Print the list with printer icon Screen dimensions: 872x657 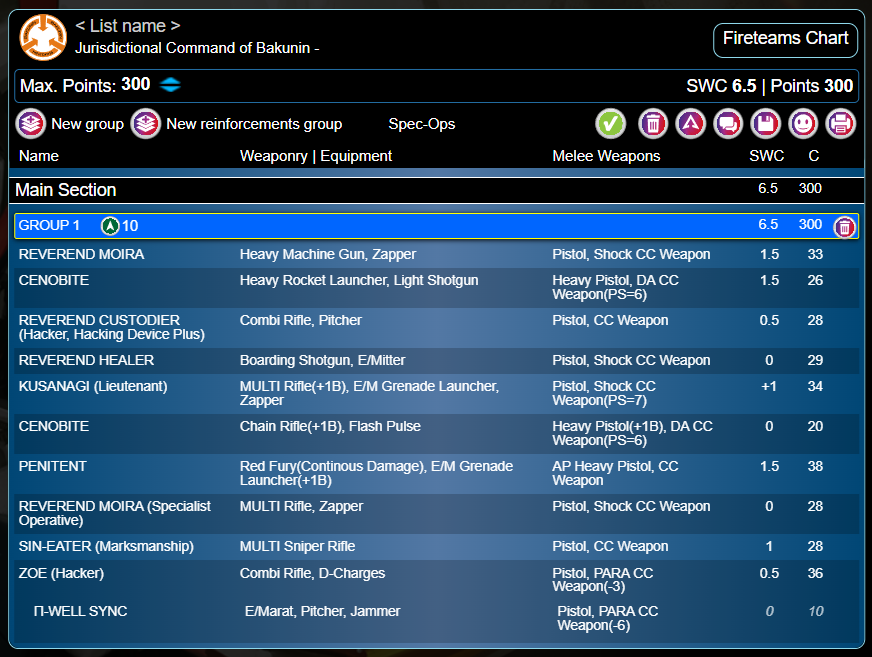click(841, 124)
